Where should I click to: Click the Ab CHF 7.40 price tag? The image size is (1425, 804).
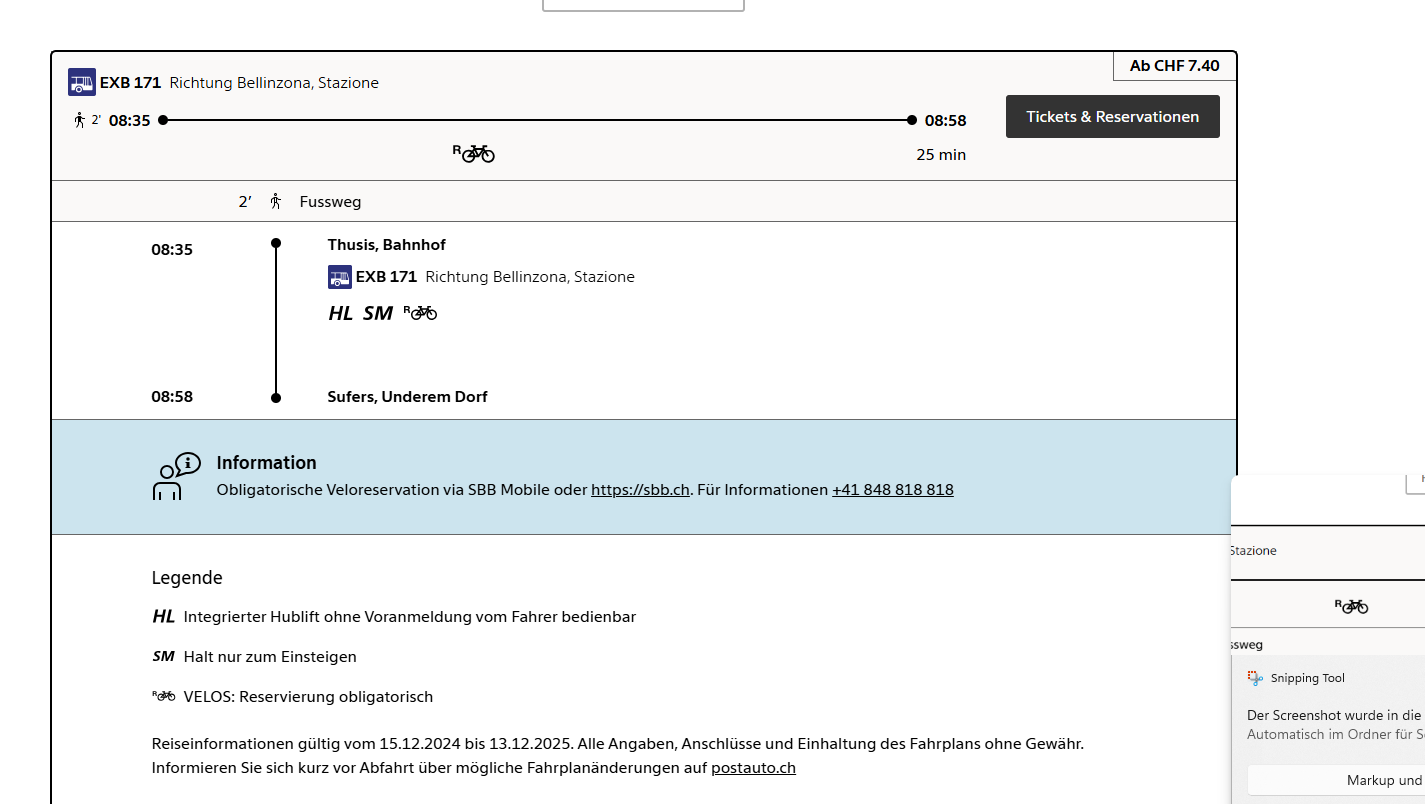pyautogui.click(x=1174, y=66)
